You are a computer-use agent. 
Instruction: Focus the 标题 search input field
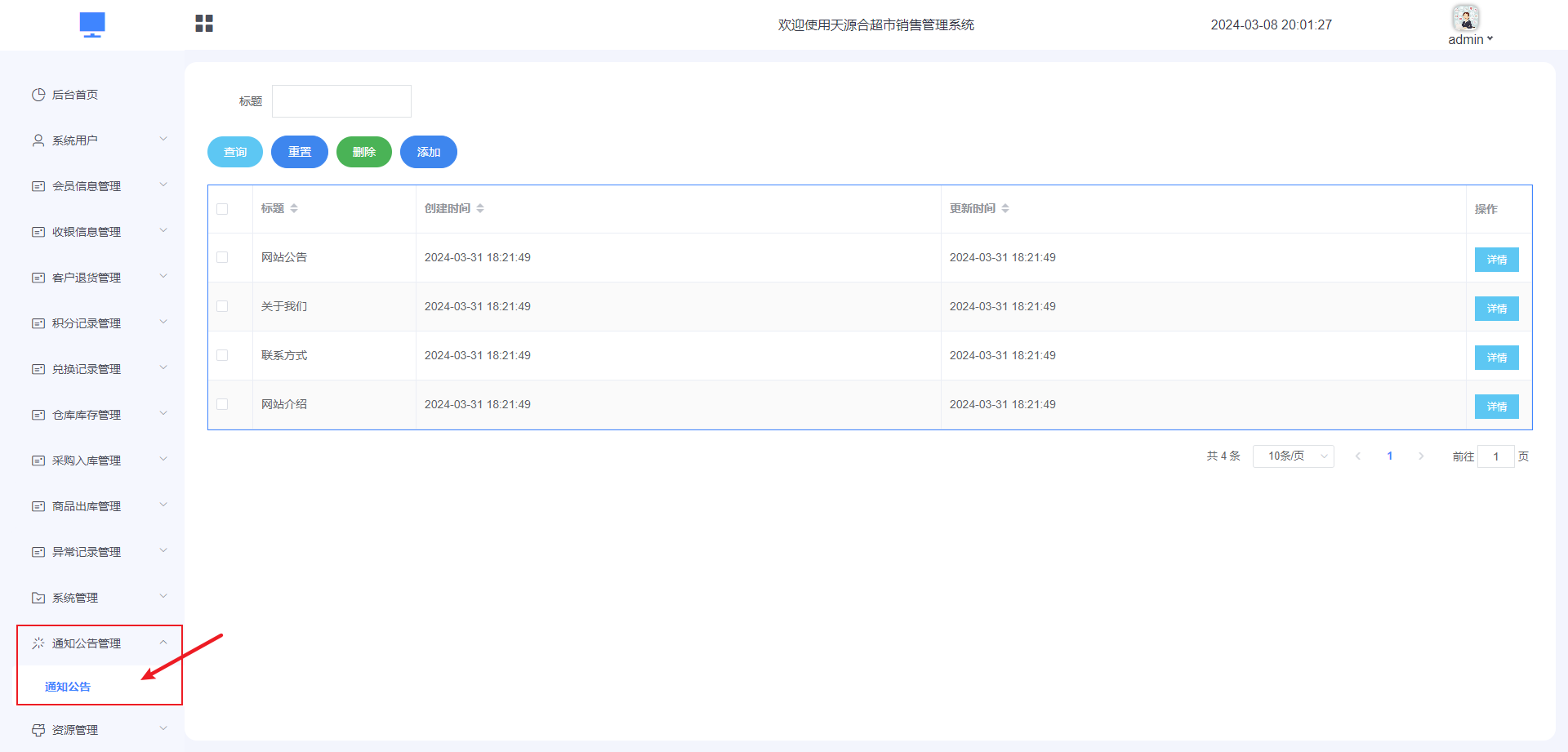(341, 101)
